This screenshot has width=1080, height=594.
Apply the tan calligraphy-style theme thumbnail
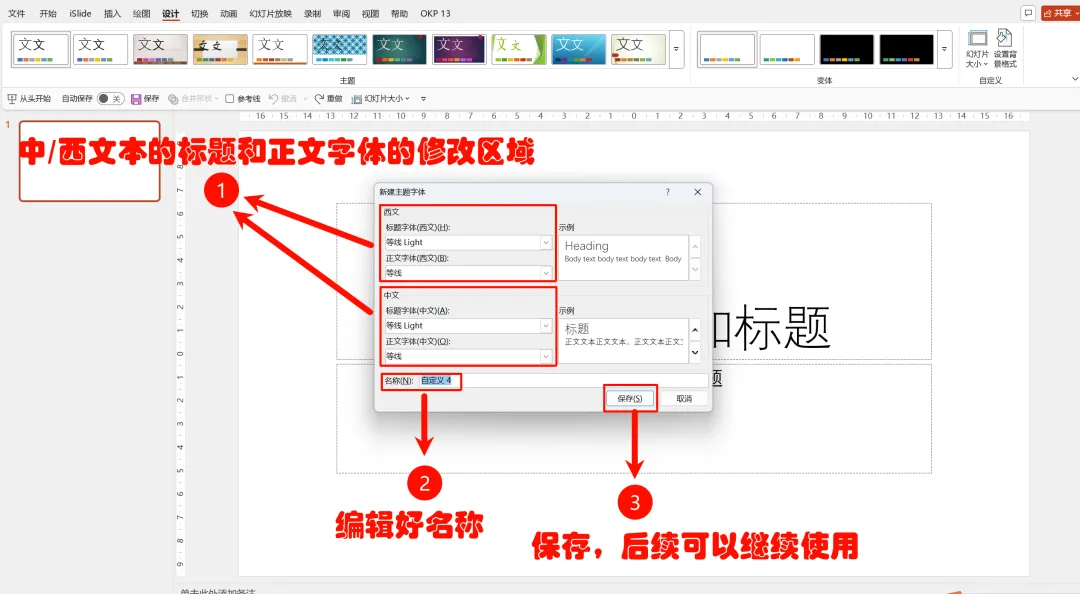pyautogui.click(x=220, y=50)
